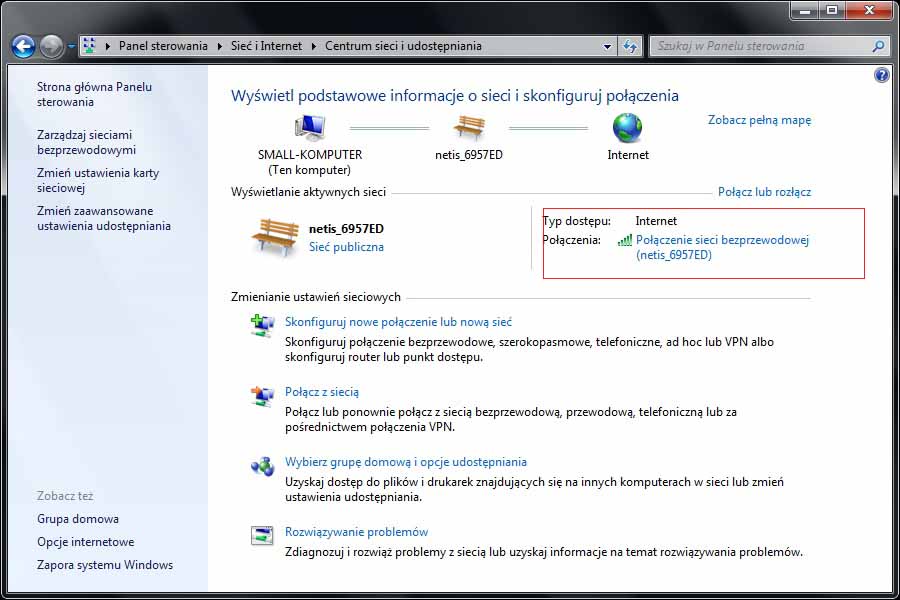900x600 pixels.
Task: Open Zobacz pełną mapę
Action: tap(759, 120)
